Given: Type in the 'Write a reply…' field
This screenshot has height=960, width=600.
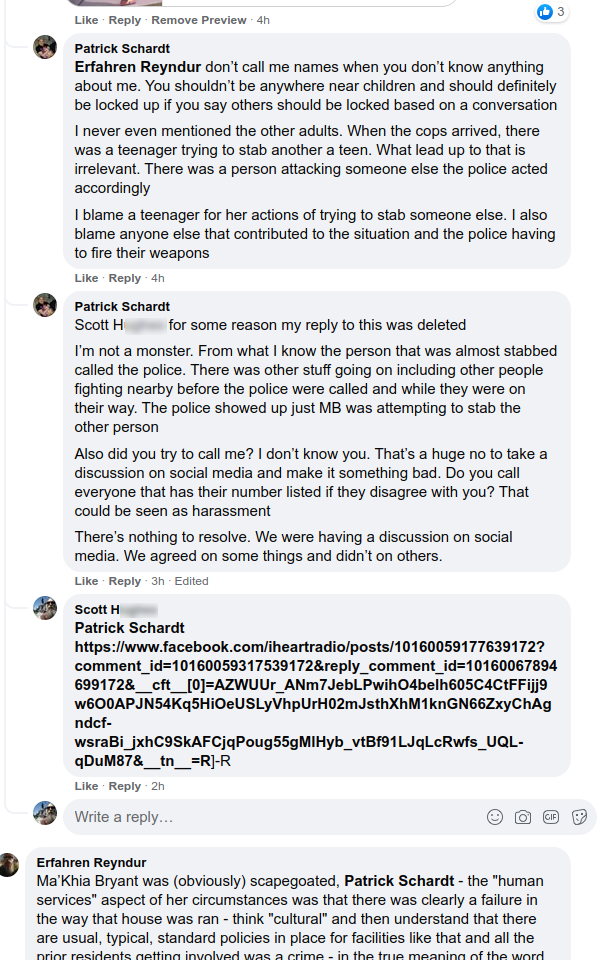Looking at the screenshot, I should (270, 817).
